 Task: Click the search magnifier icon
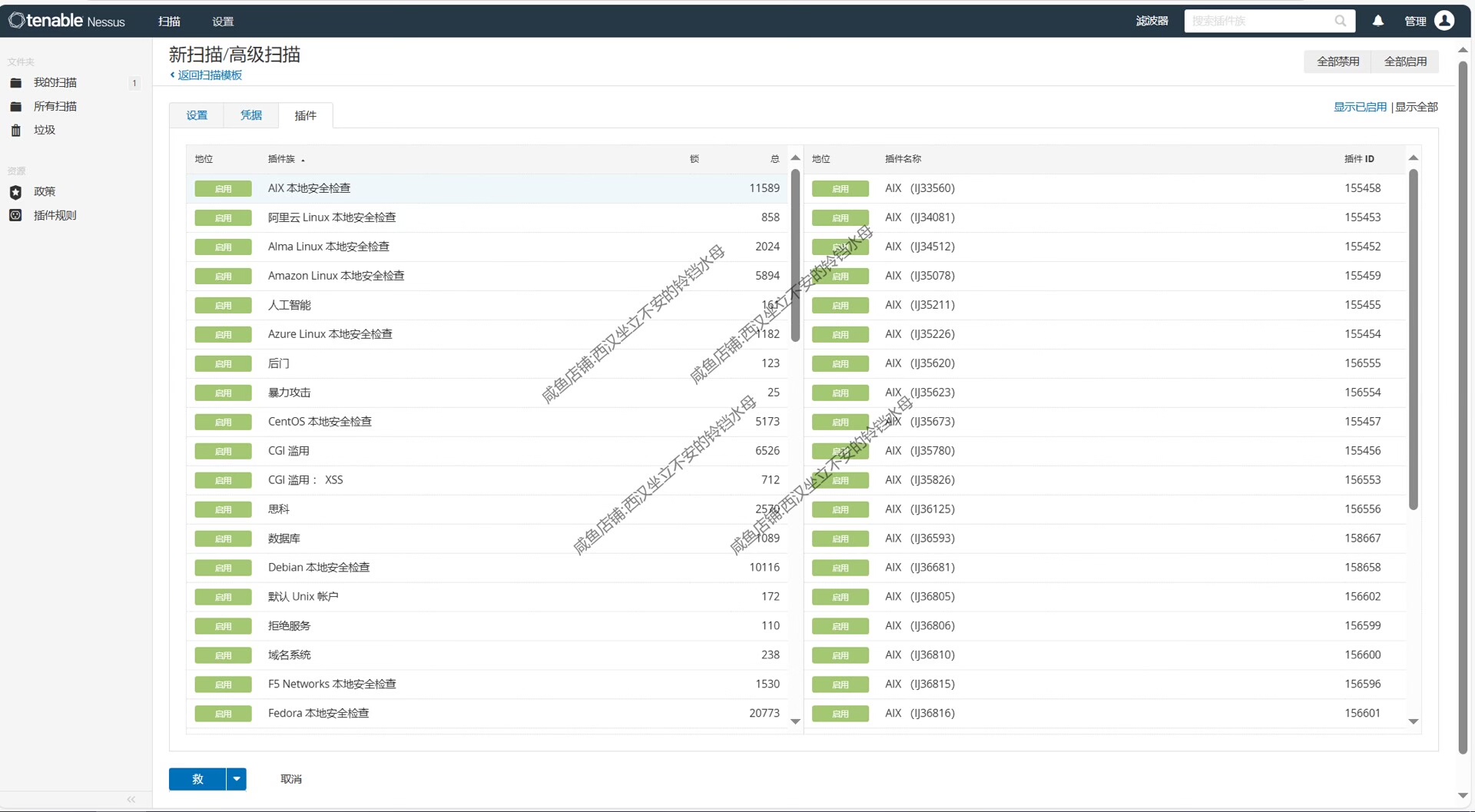pyautogui.click(x=1341, y=21)
